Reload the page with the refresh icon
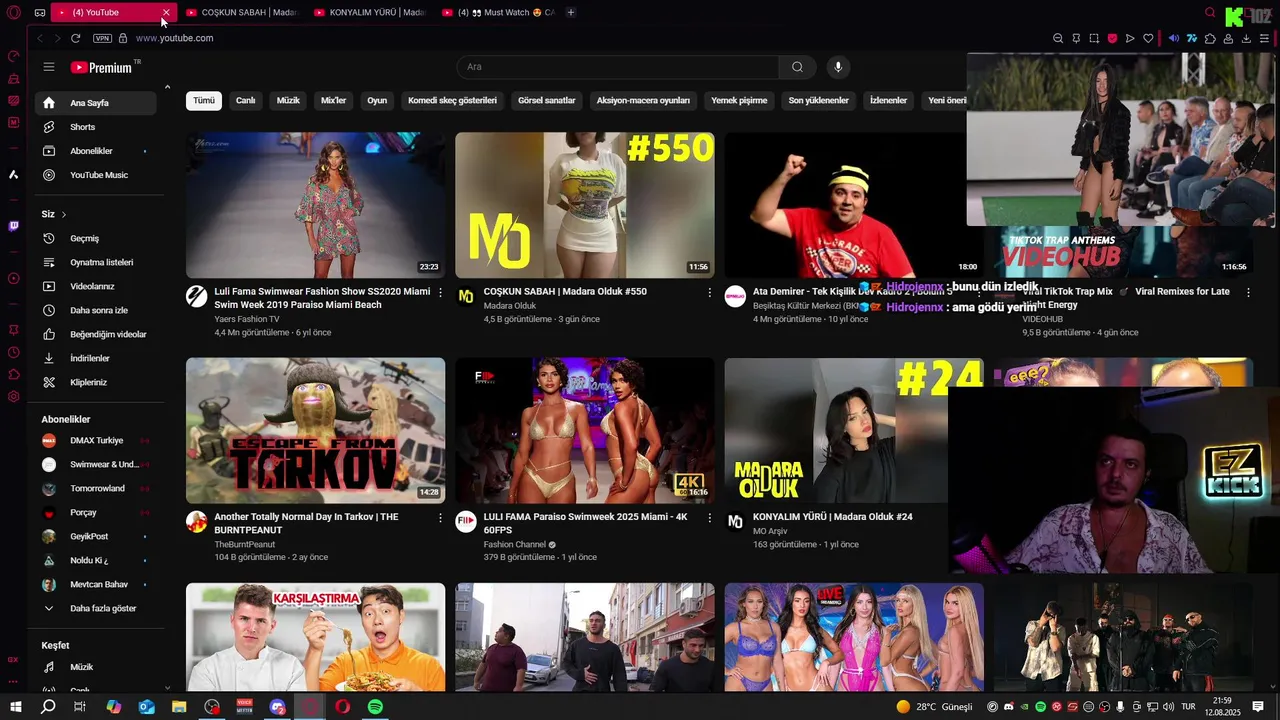 coord(75,38)
